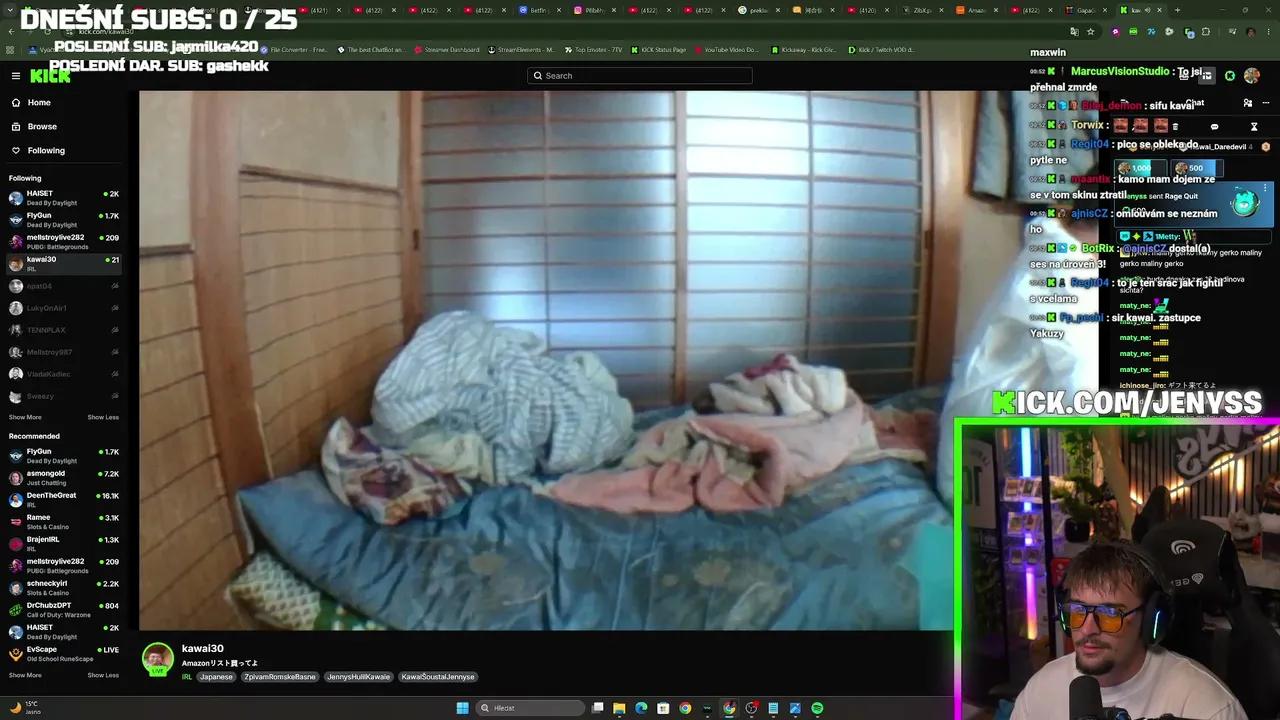Open Microsoft Store from taskbar
The image size is (1280, 720).
click(663, 708)
